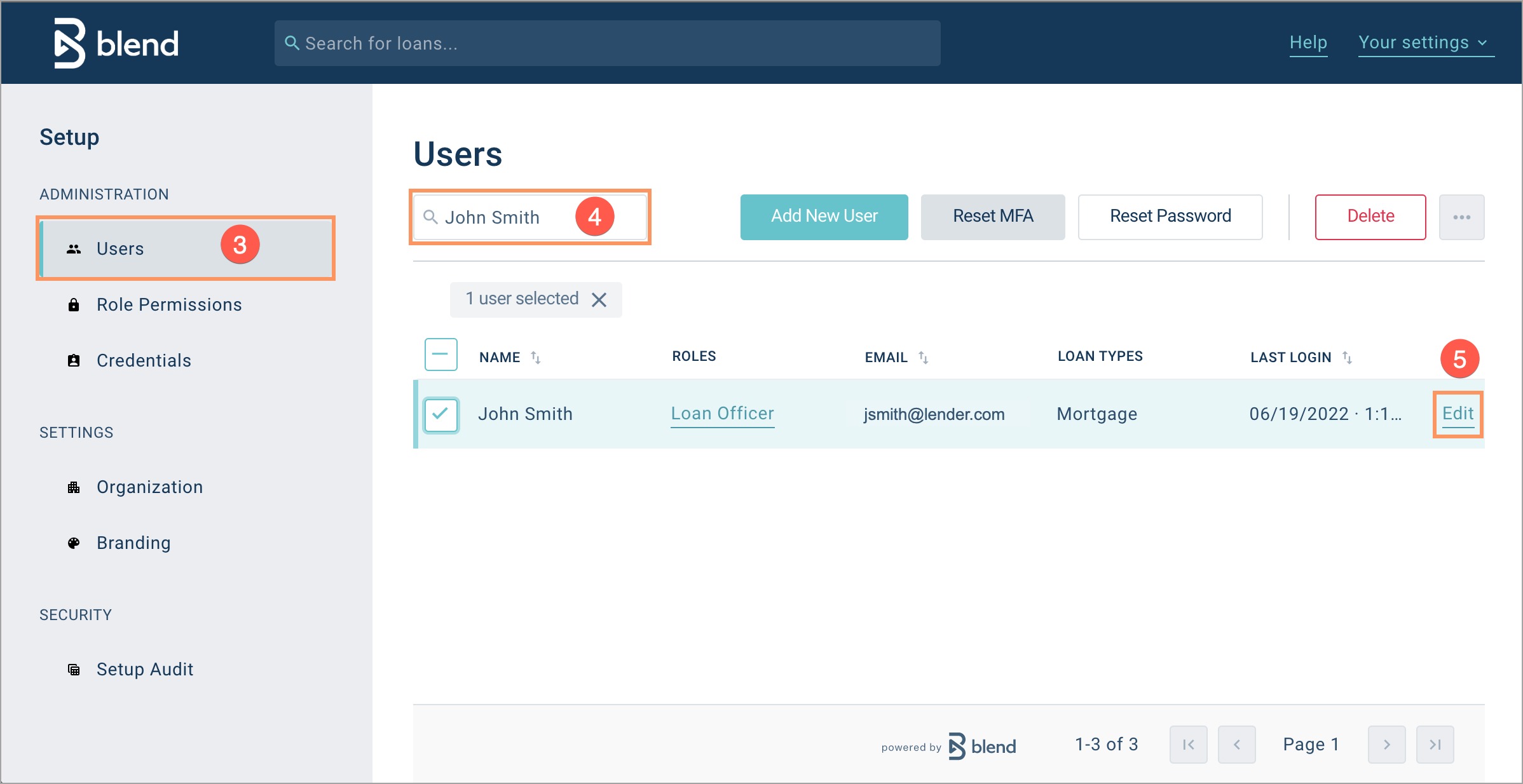1523x784 pixels.
Task: Sort users by Name column arrows
Action: coord(536,358)
